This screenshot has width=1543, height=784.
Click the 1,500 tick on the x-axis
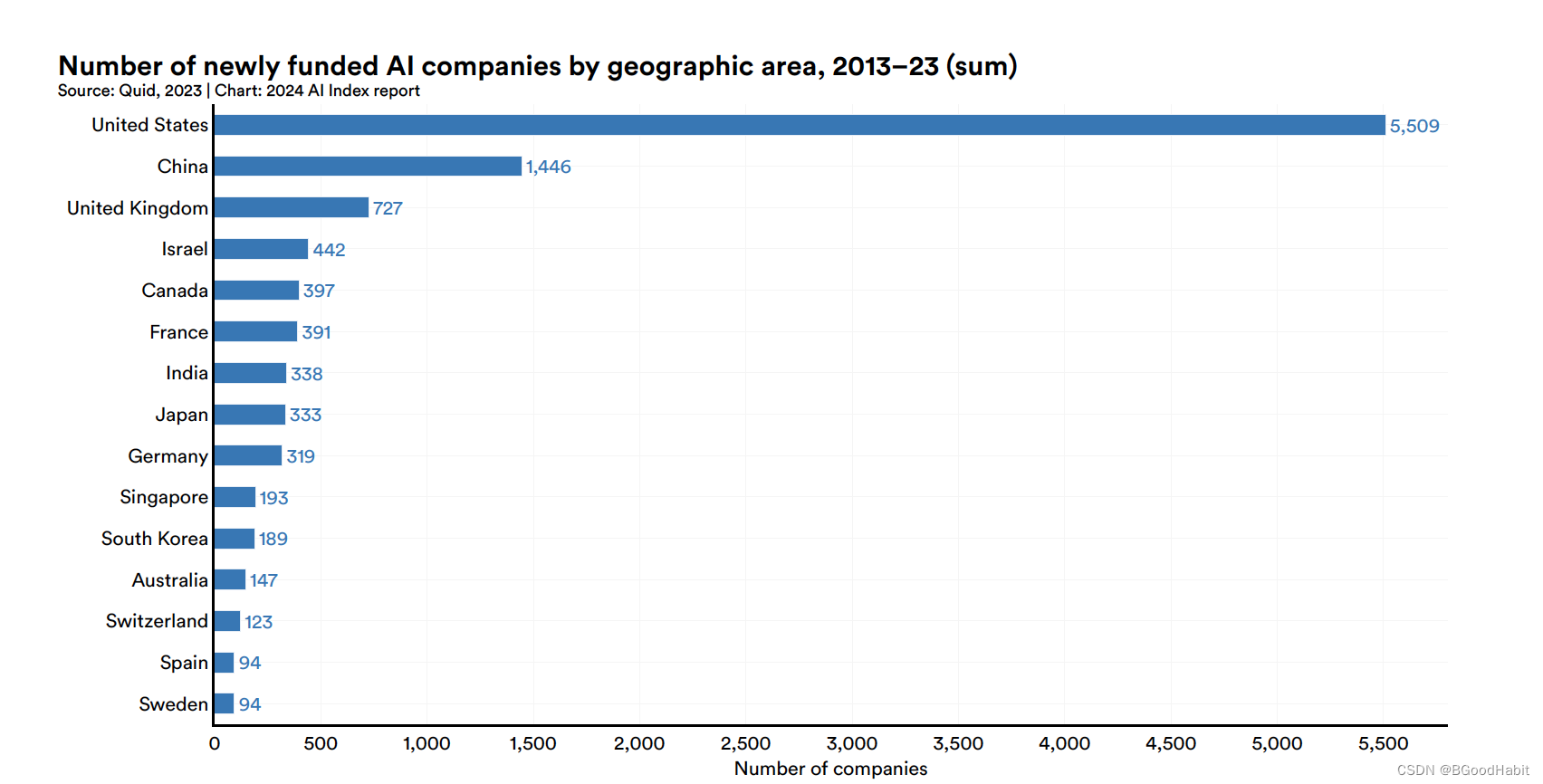coord(533,743)
